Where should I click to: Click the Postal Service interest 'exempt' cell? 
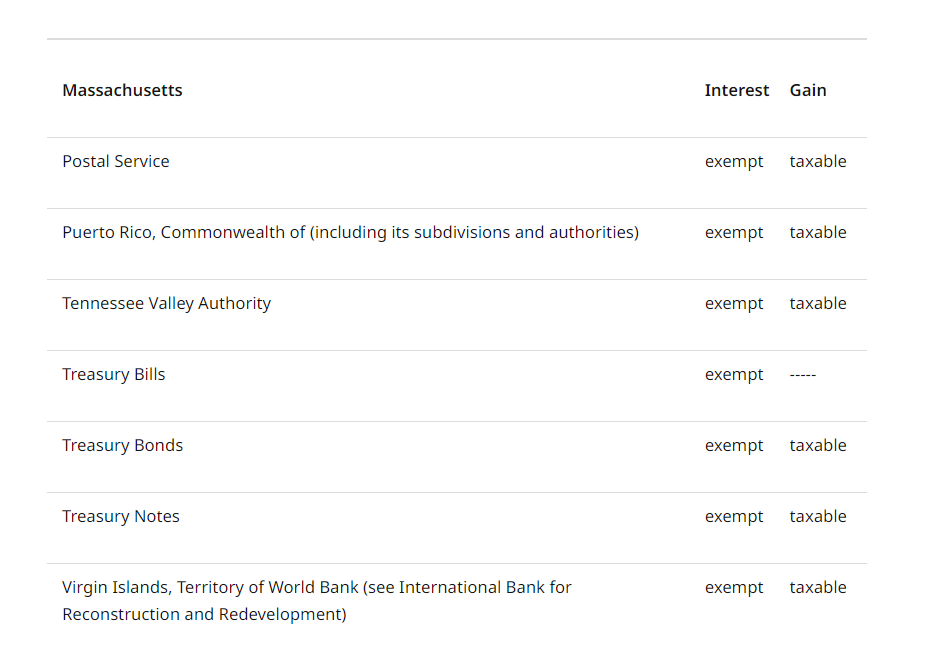pyautogui.click(x=734, y=161)
